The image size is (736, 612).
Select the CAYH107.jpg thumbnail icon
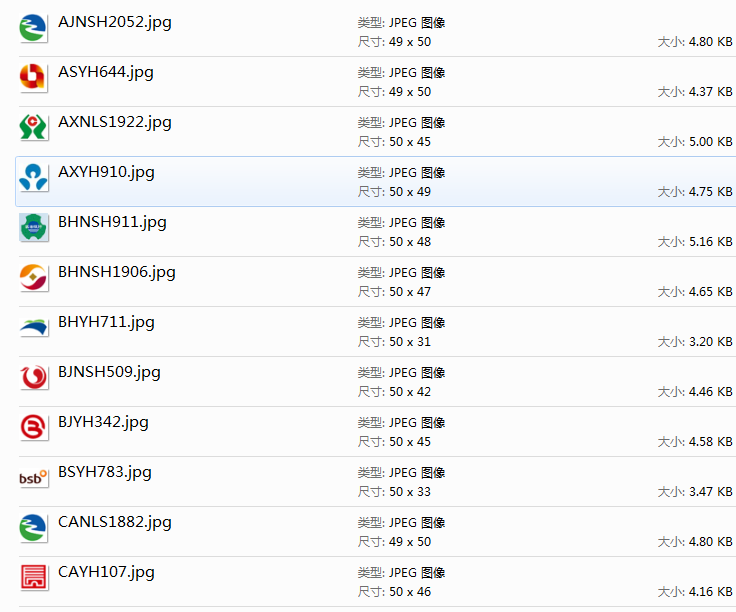click(33, 577)
